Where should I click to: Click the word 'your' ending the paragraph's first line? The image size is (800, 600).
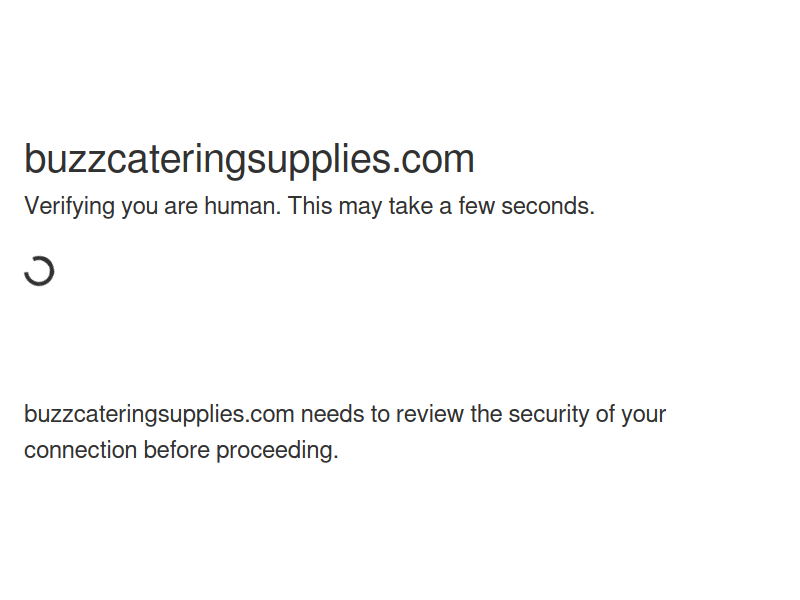(x=643, y=414)
